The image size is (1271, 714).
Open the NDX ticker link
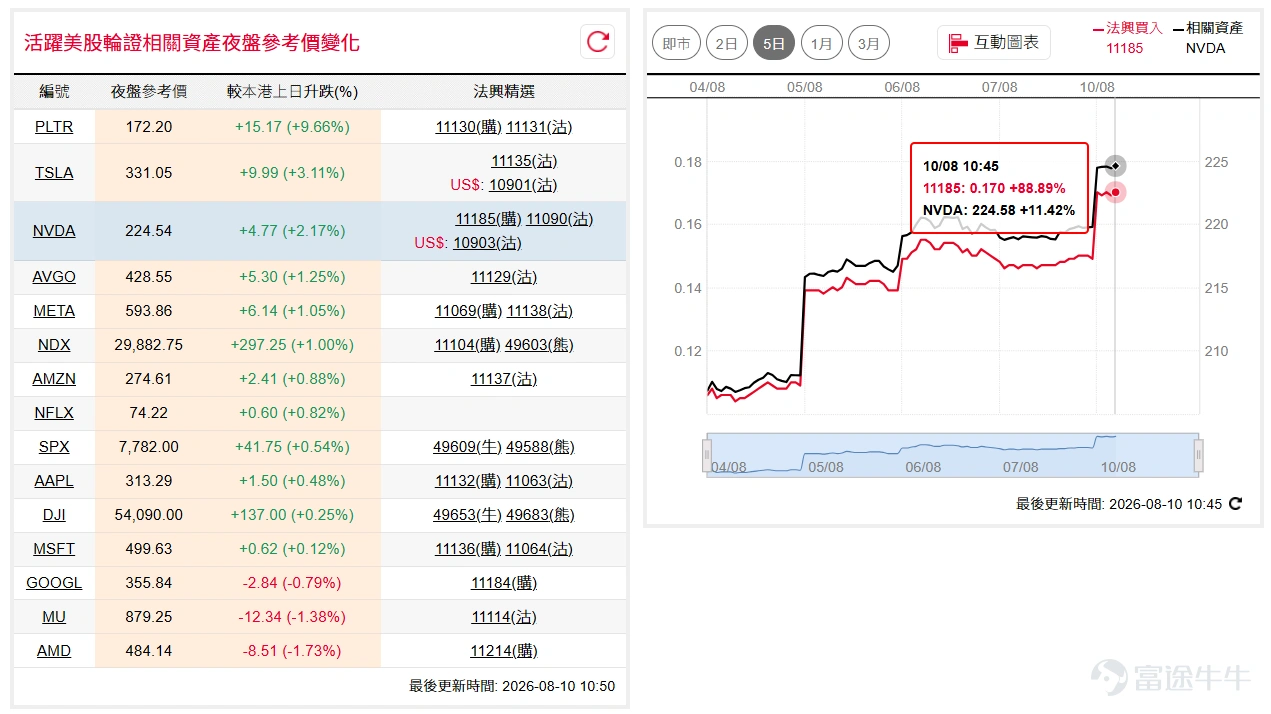(54, 345)
